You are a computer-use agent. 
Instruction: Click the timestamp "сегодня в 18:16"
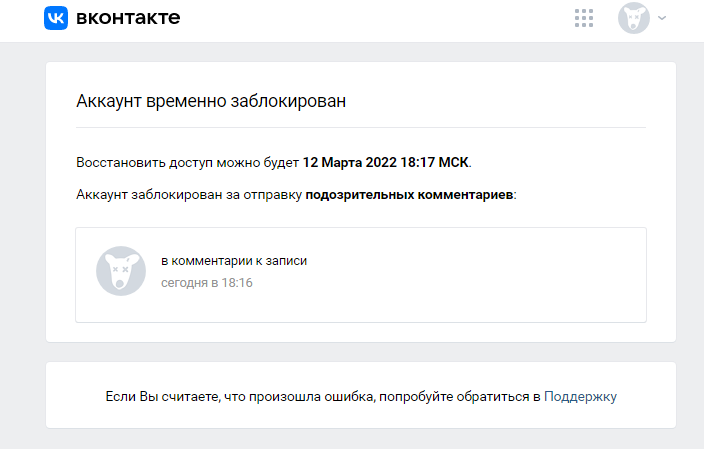pyautogui.click(x=207, y=283)
